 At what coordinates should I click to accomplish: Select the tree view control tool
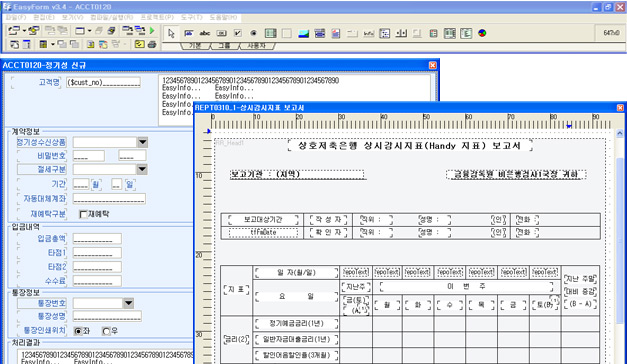(x=385, y=33)
